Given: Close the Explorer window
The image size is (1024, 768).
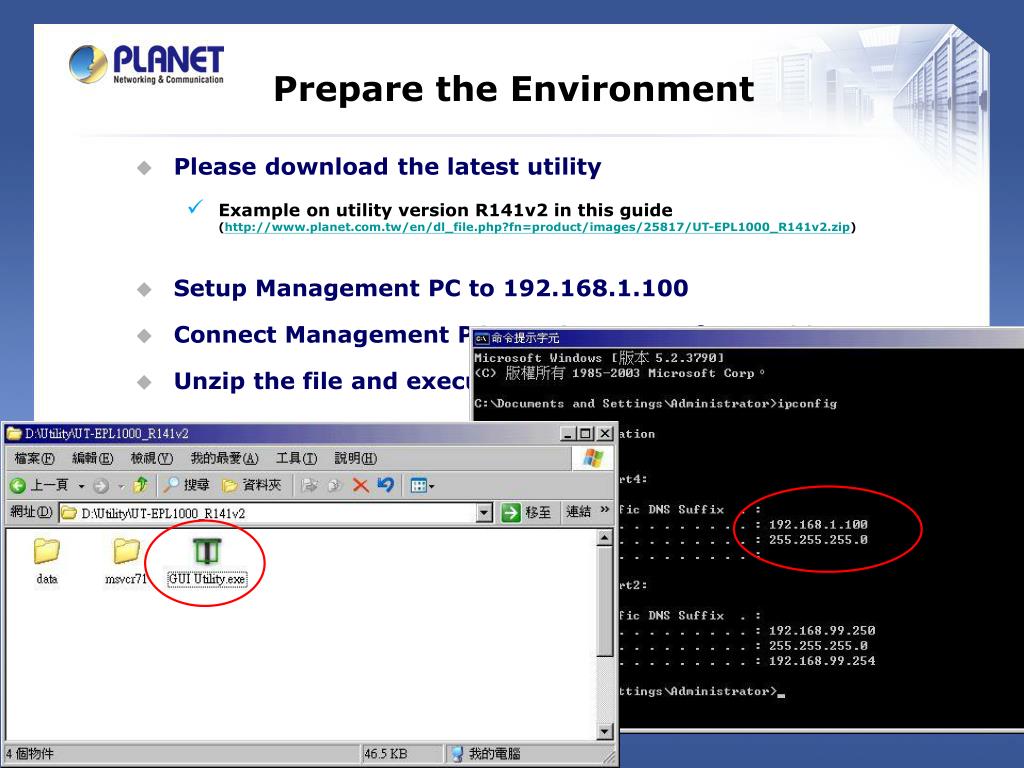Looking at the screenshot, I should (x=605, y=433).
